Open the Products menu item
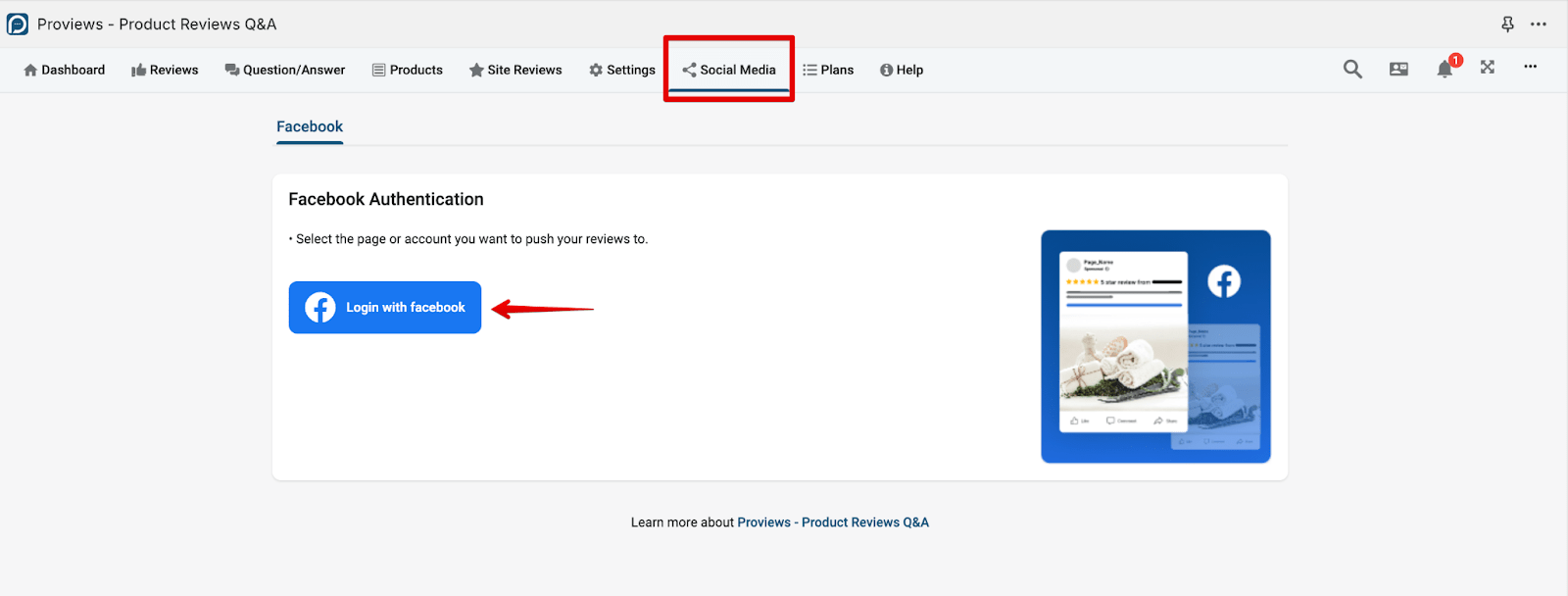The height and width of the screenshot is (596, 1568). (407, 70)
